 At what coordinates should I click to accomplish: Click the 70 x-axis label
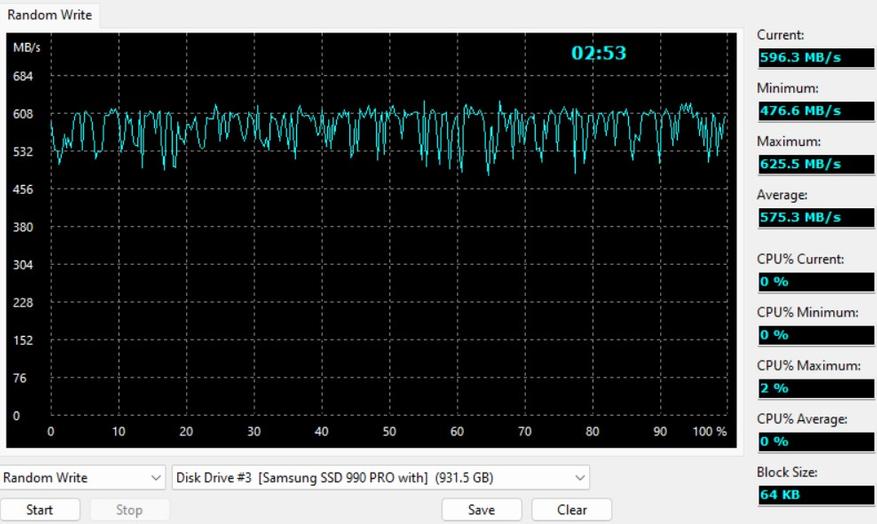coord(525,432)
